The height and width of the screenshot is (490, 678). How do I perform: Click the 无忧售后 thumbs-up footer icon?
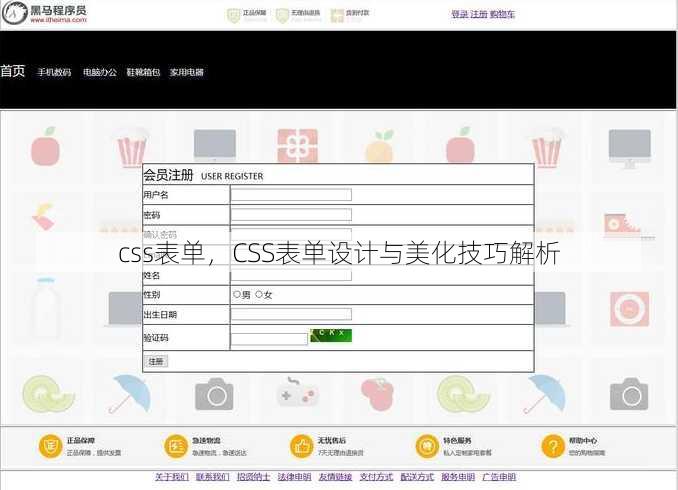pyautogui.click(x=301, y=446)
